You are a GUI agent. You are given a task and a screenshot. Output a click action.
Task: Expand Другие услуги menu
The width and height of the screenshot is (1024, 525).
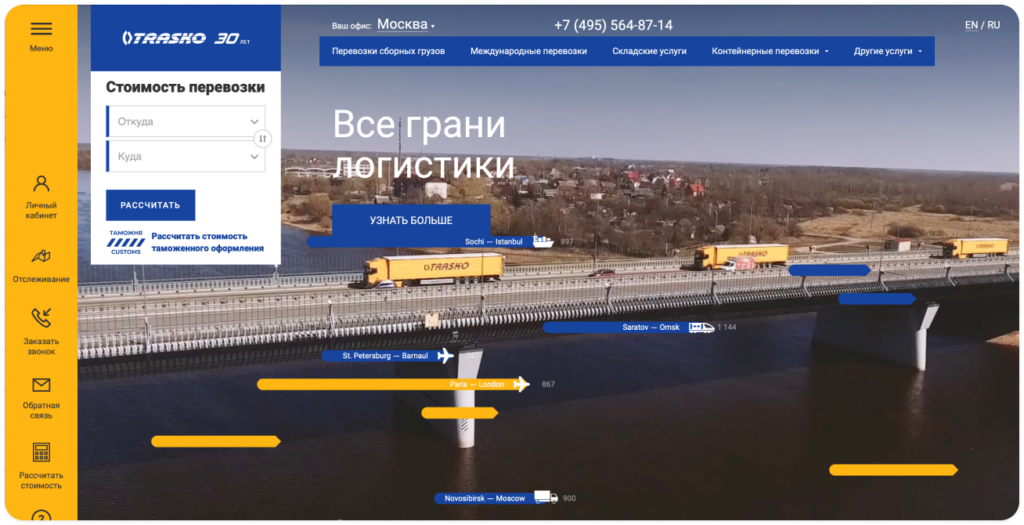point(888,51)
